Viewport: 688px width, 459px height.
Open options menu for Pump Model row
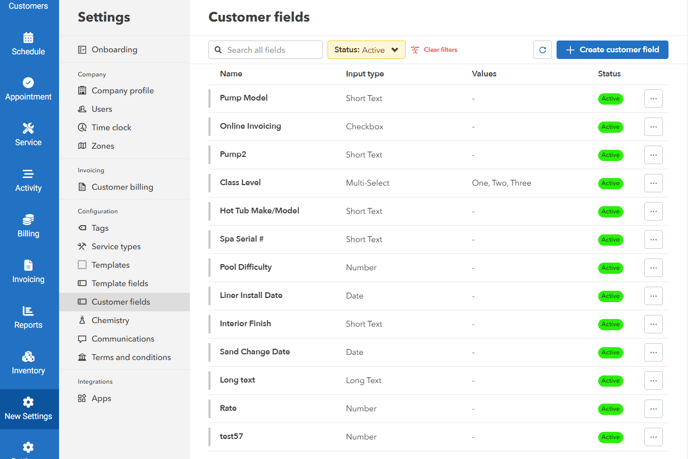point(653,99)
